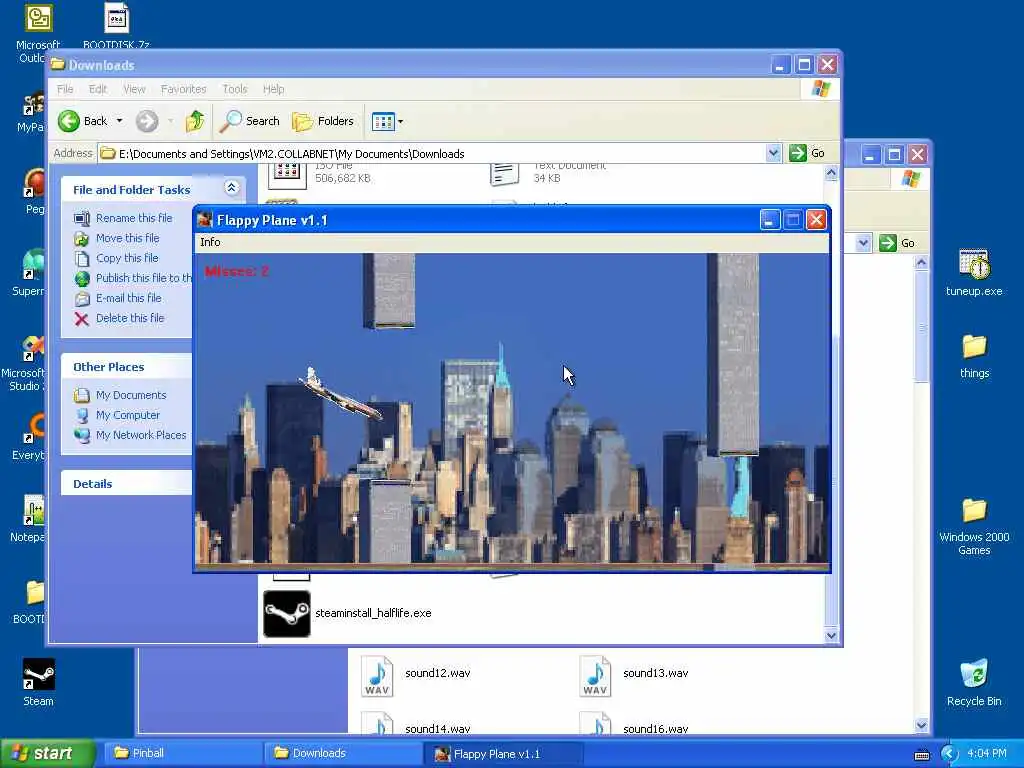
Task: Click the Go button in Downloads window
Action: [x=807, y=153]
